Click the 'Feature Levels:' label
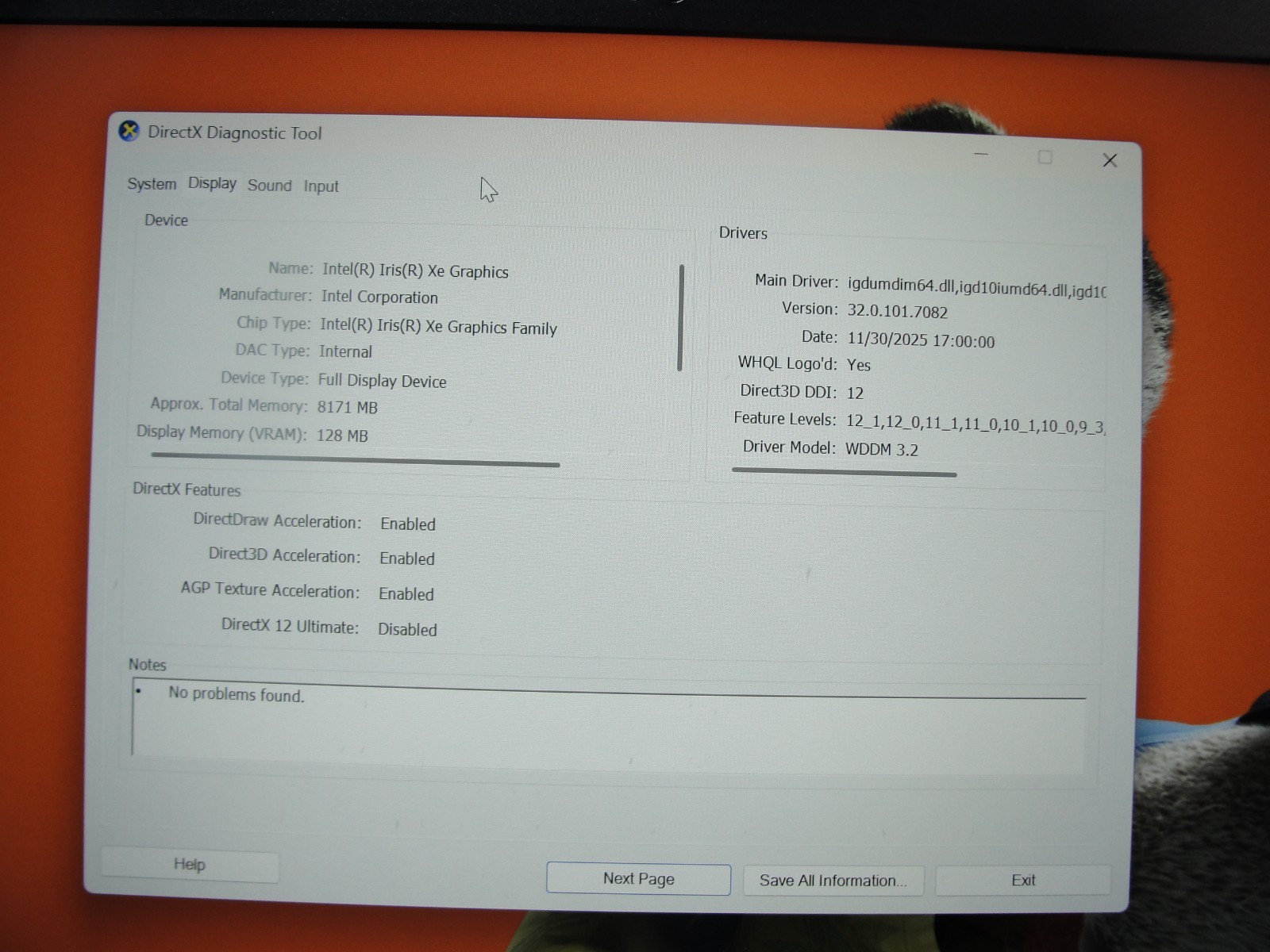The image size is (1270, 952). 785,419
